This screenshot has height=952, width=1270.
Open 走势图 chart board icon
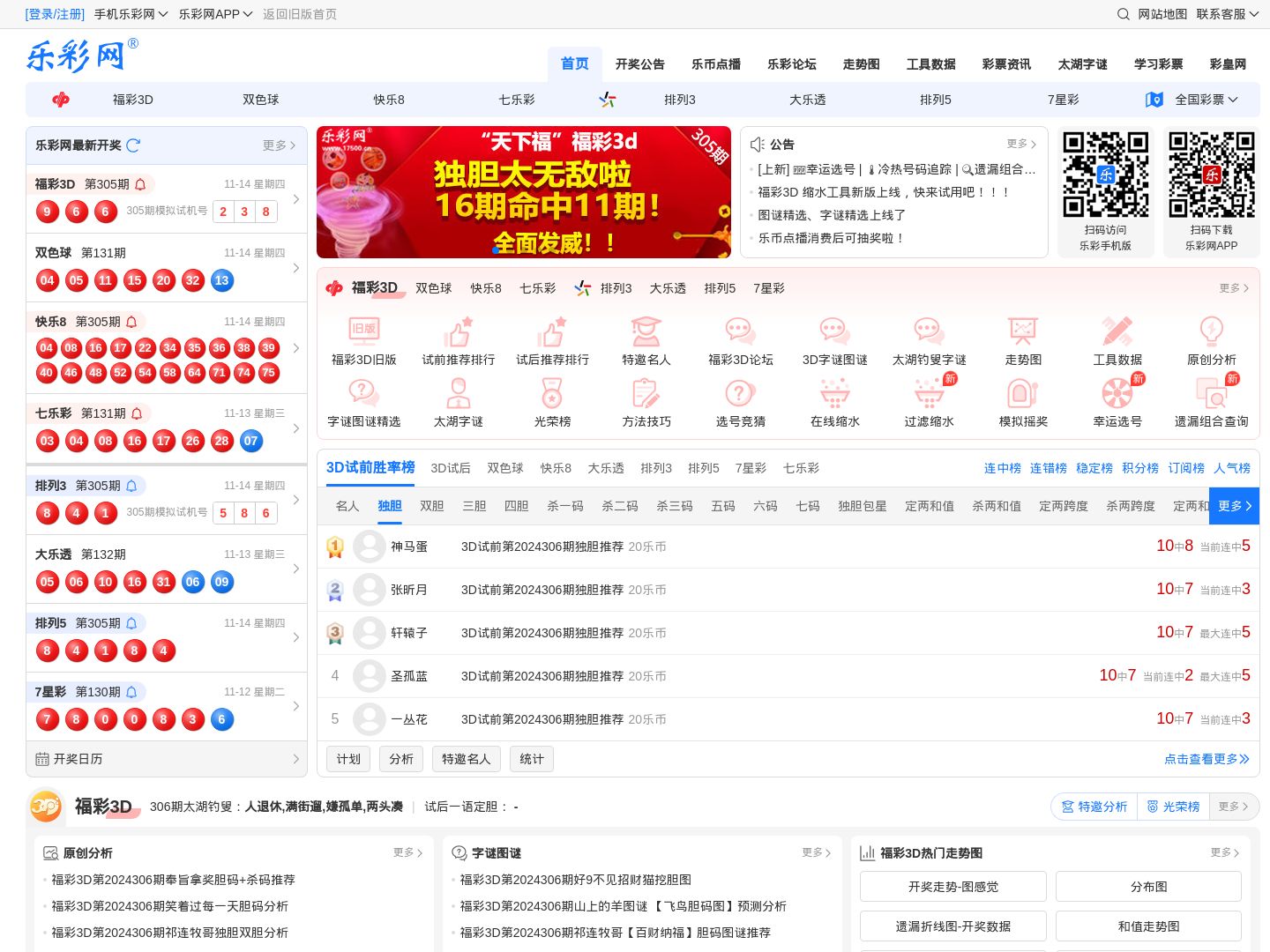click(x=1023, y=331)
